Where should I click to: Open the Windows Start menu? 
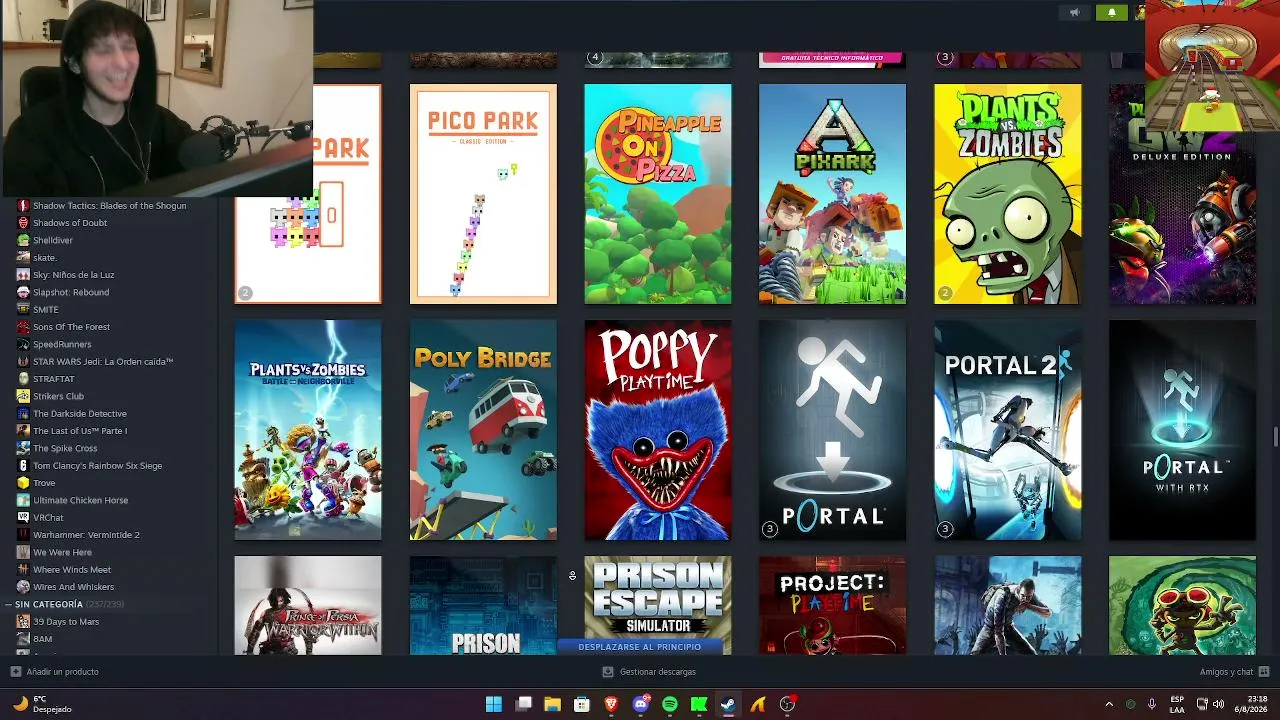coord(493,704)
